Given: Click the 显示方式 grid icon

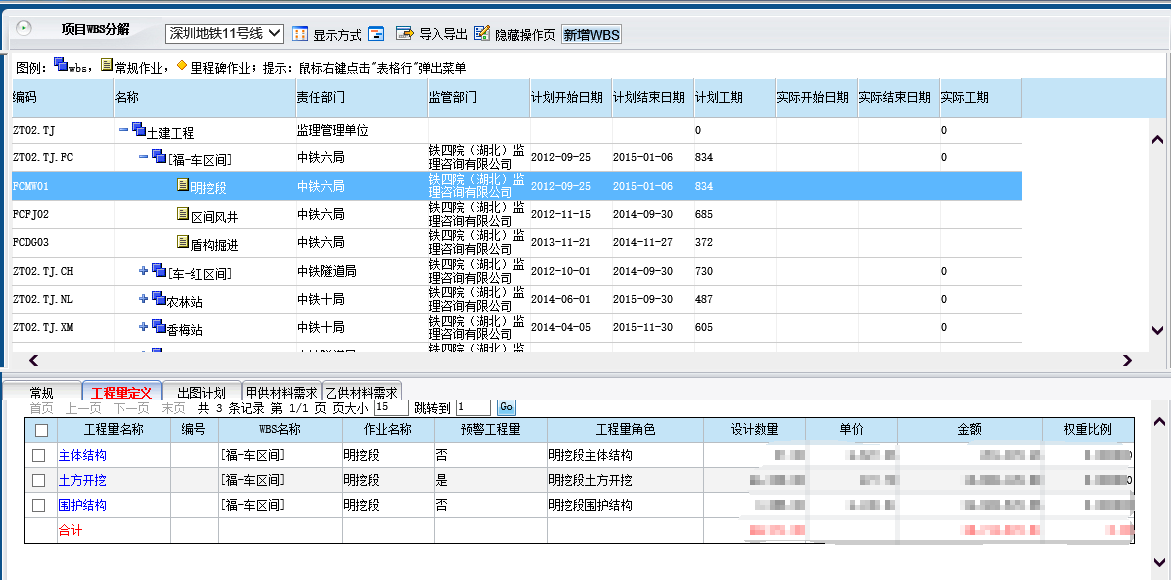Looking at the screenshot, I should [x=300, y=34].
